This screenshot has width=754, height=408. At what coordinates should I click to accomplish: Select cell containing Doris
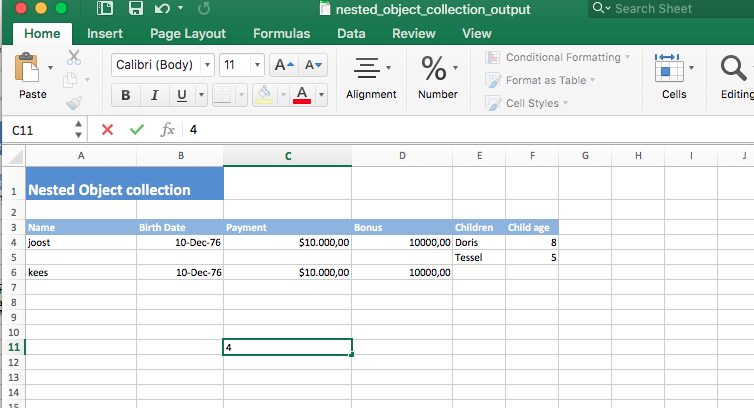pyautogui.click(x=479, y=242)
